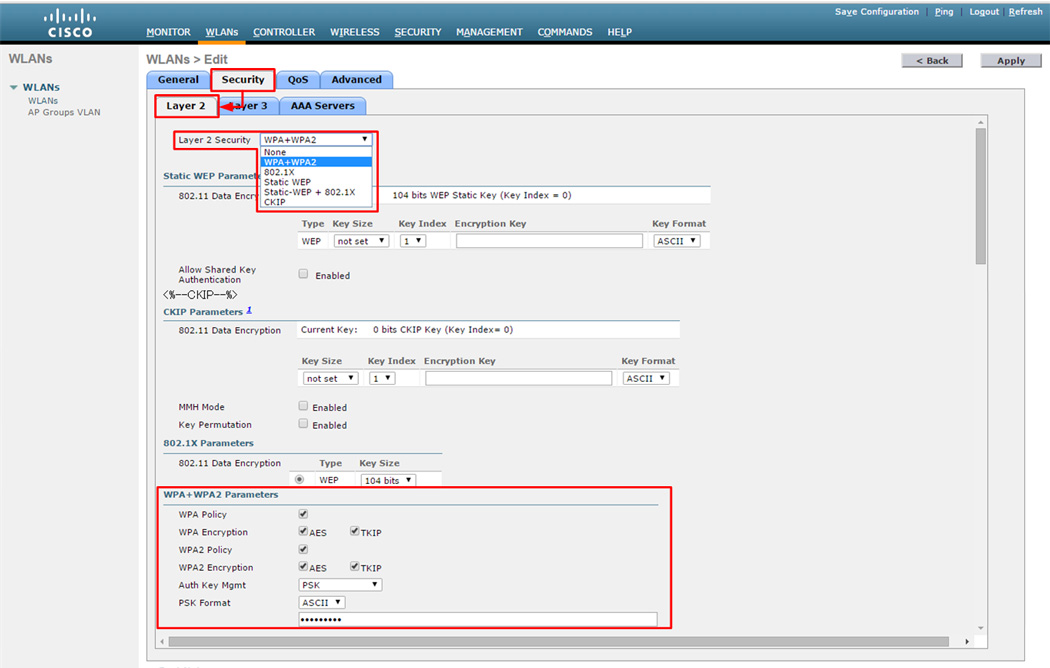This screenshot has width=1050, height=668.
Task: Click the Apply button
Action: pyautogui.click(x=1010, y=61)
